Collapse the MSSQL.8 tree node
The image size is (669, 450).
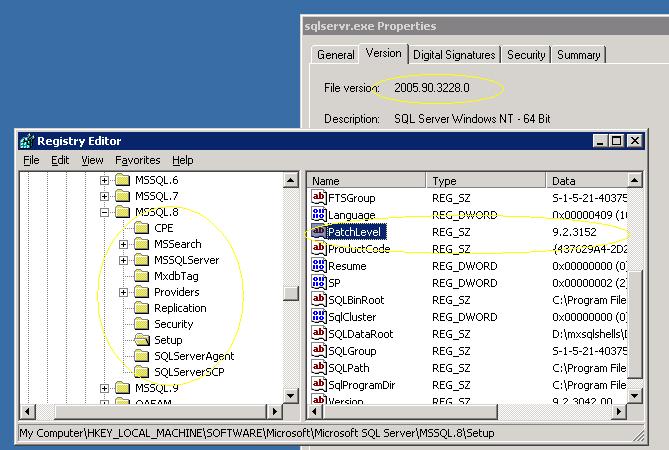[104, 212]
